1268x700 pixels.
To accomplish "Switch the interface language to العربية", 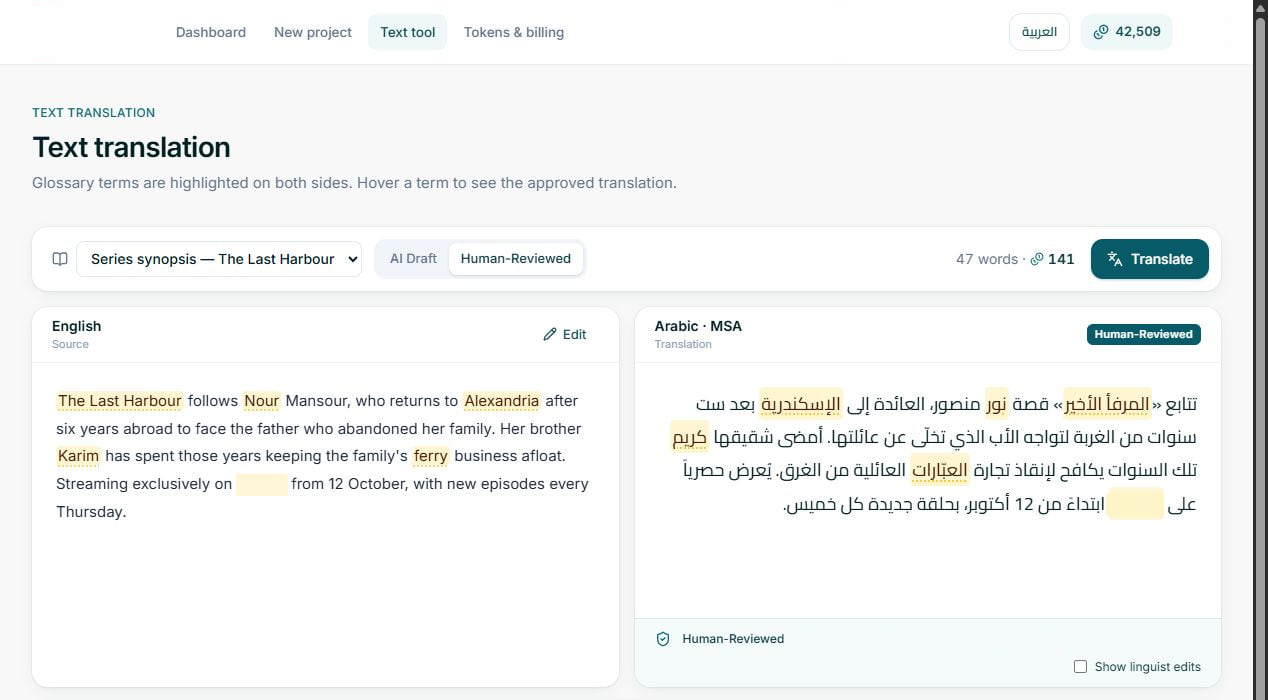I will coord(1039,32).
